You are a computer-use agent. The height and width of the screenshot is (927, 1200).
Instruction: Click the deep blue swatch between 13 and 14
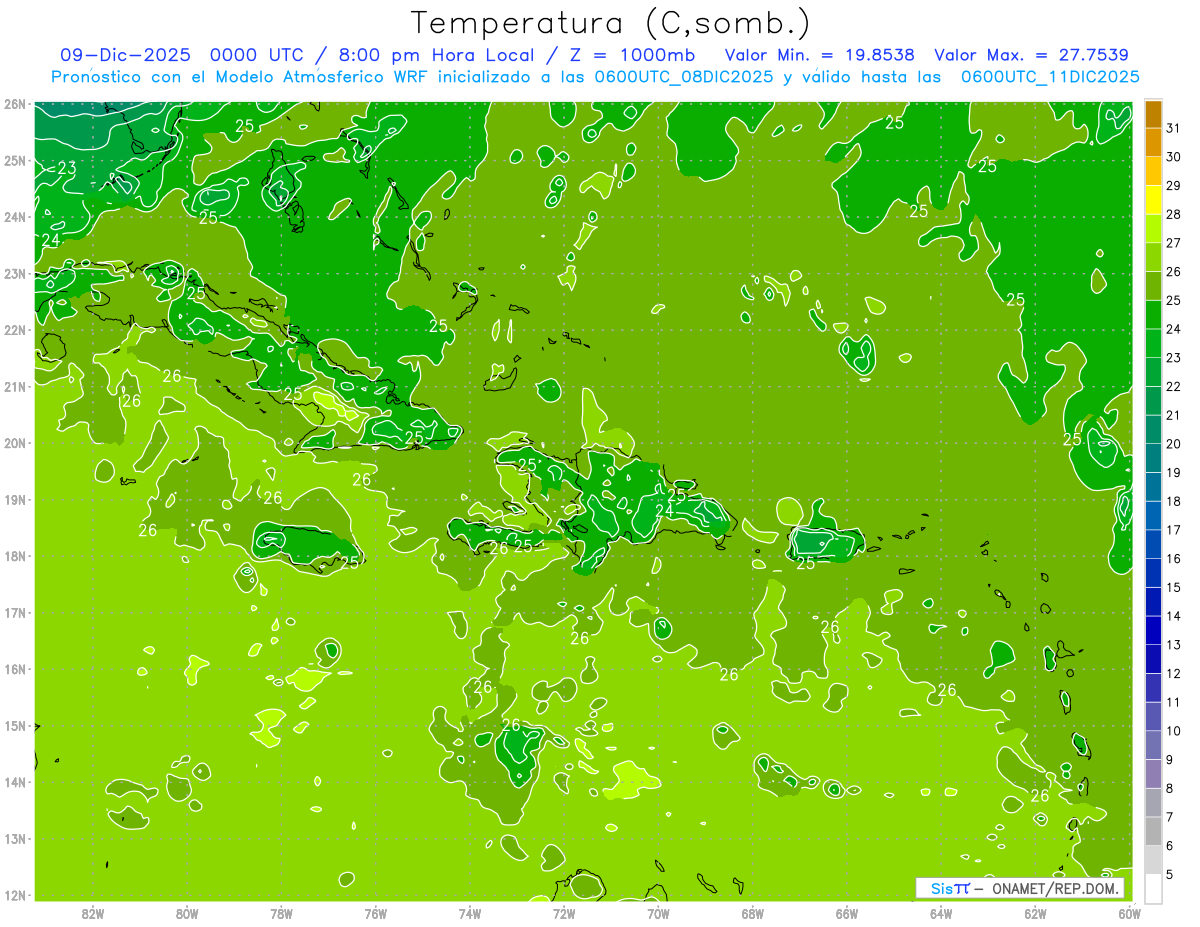pos(1153,630)
